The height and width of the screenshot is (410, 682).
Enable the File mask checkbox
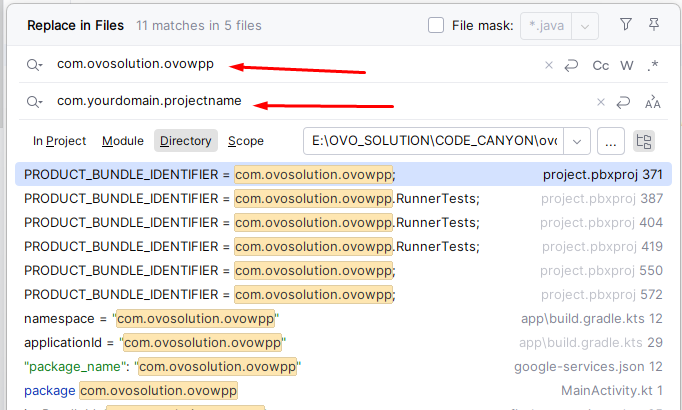click(436, 25)
